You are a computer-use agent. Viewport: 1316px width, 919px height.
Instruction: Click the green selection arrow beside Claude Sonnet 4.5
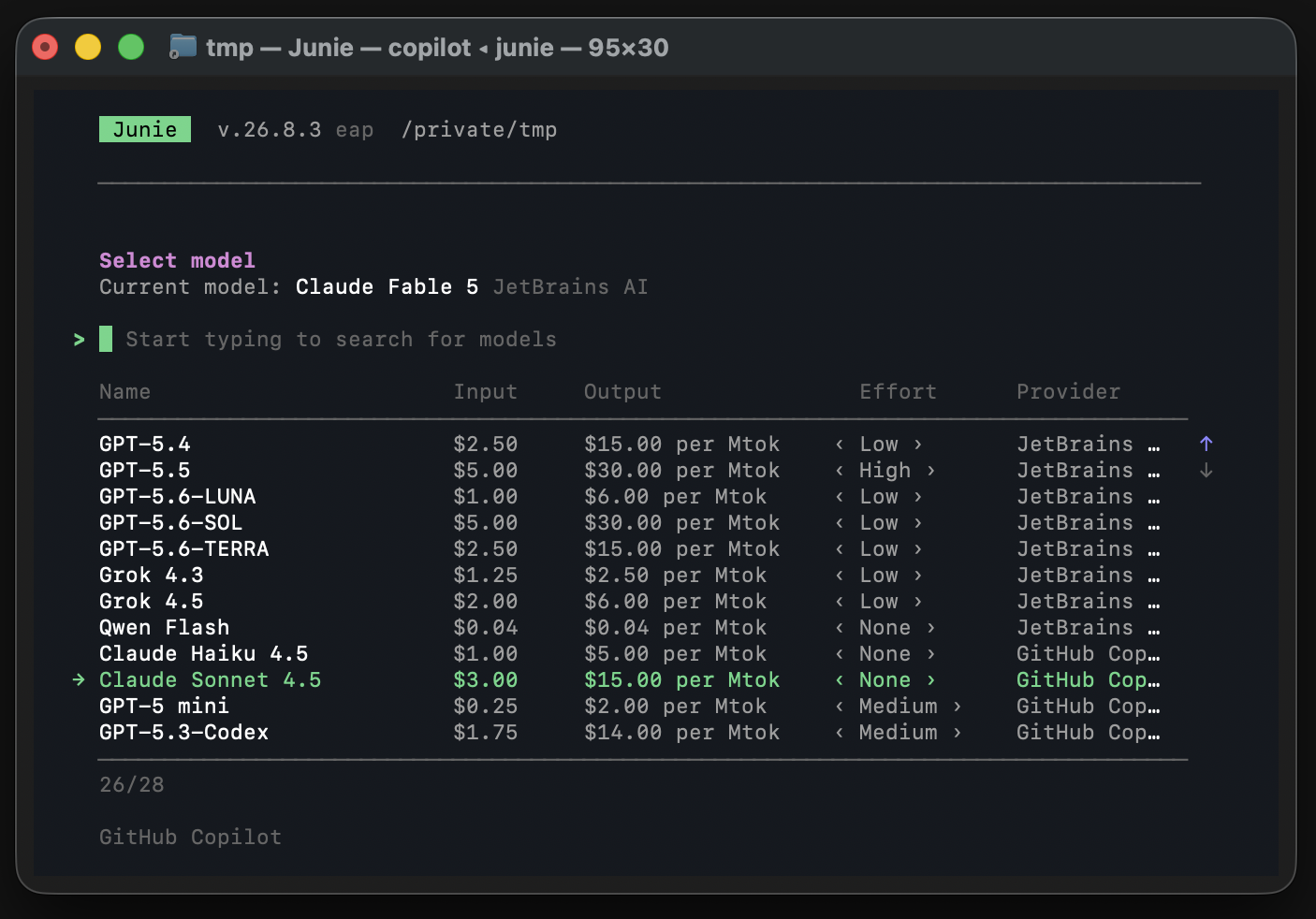point(79,680)
